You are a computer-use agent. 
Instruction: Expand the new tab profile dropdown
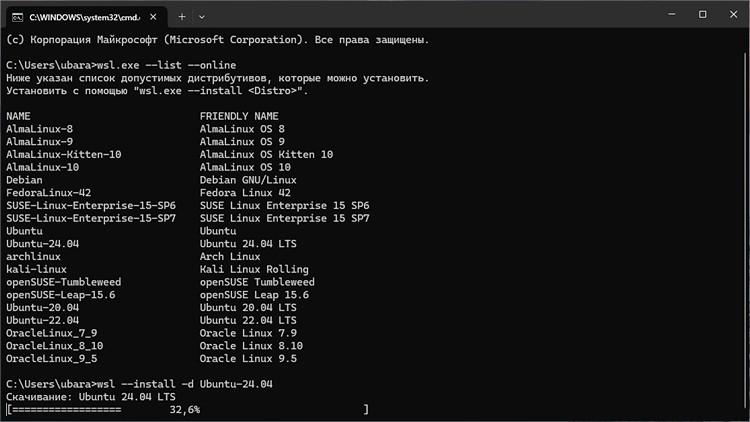(204, 16)
